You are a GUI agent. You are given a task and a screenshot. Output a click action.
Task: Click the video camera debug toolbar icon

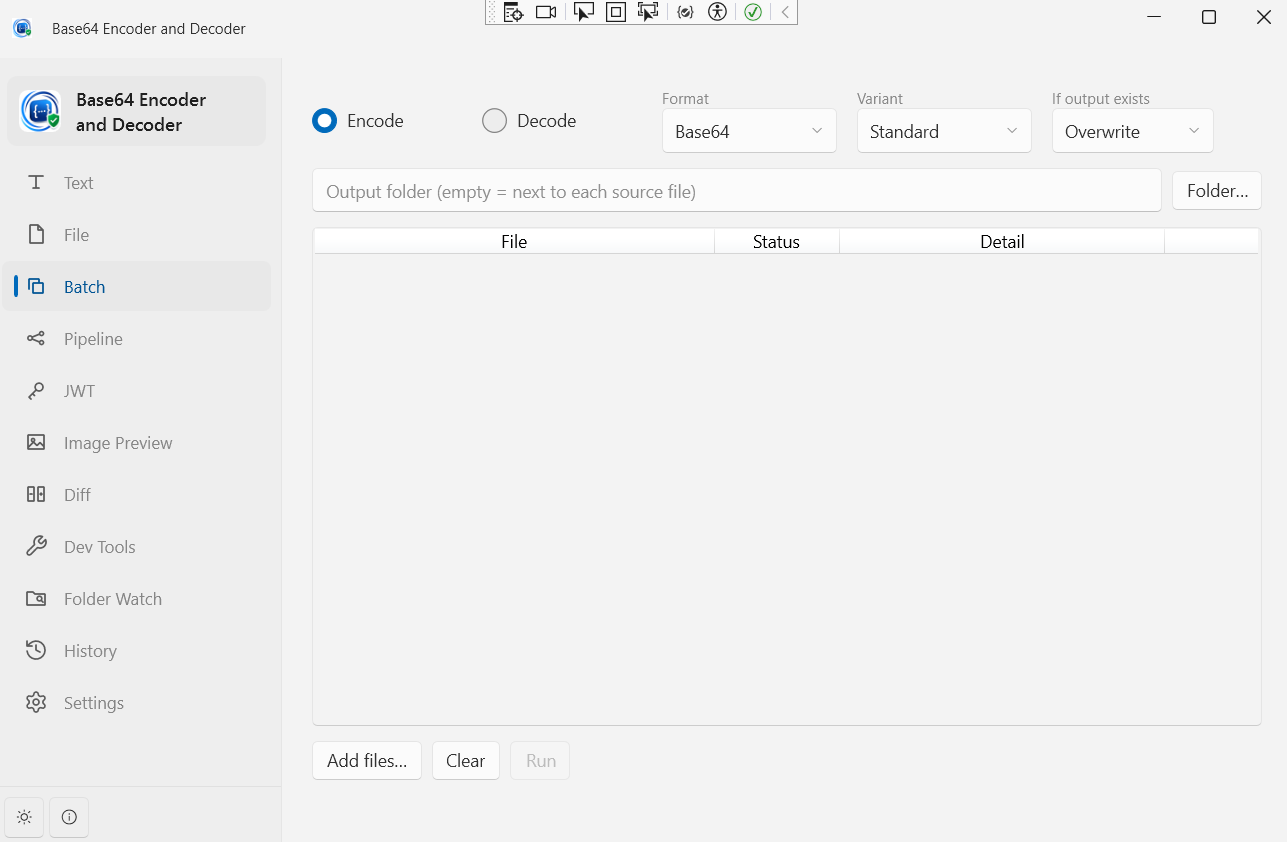[x=546, y=12]
